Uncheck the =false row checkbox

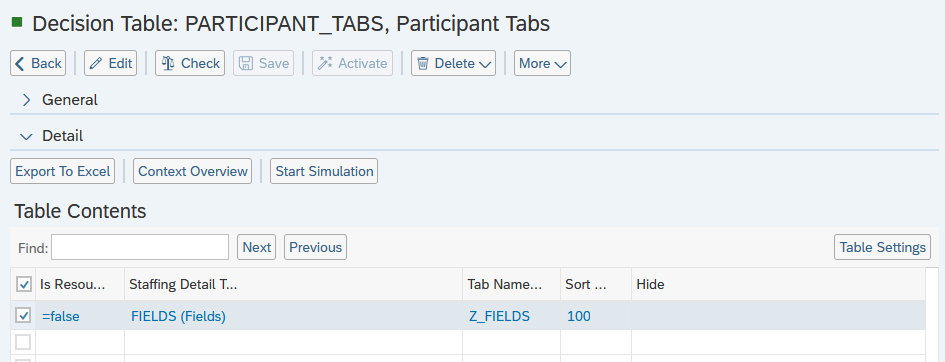tap(23, 316)
